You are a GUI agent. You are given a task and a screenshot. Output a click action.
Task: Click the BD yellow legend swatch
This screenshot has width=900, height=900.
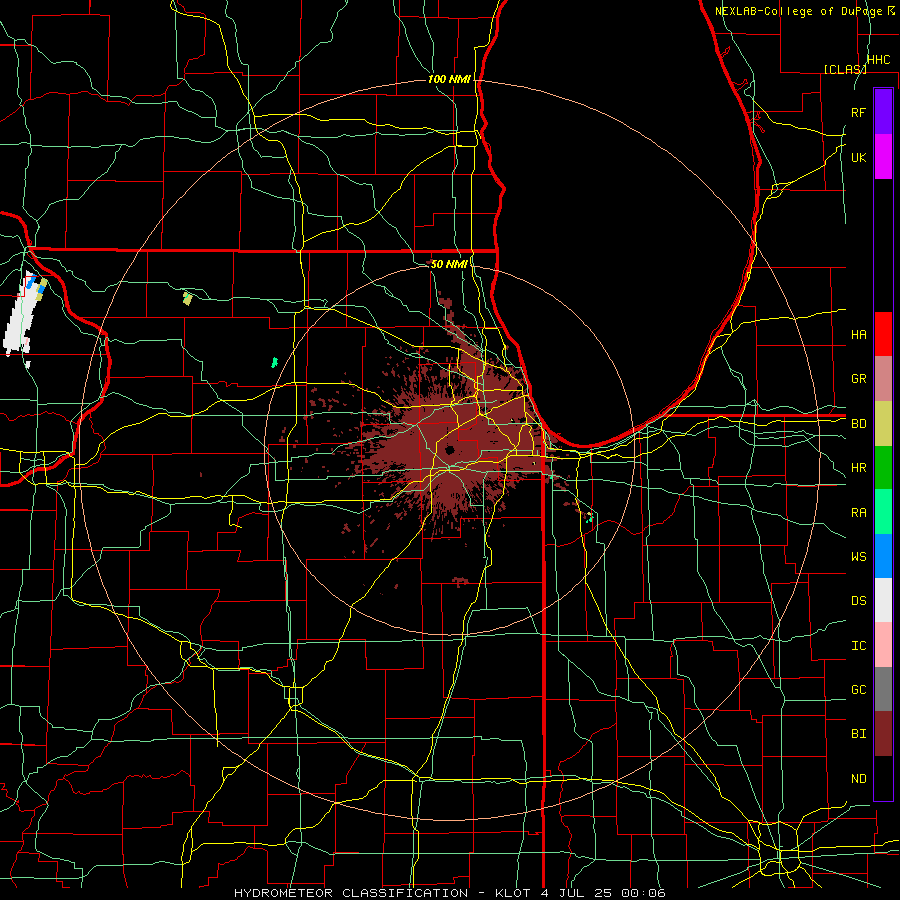tap(883, 424)
